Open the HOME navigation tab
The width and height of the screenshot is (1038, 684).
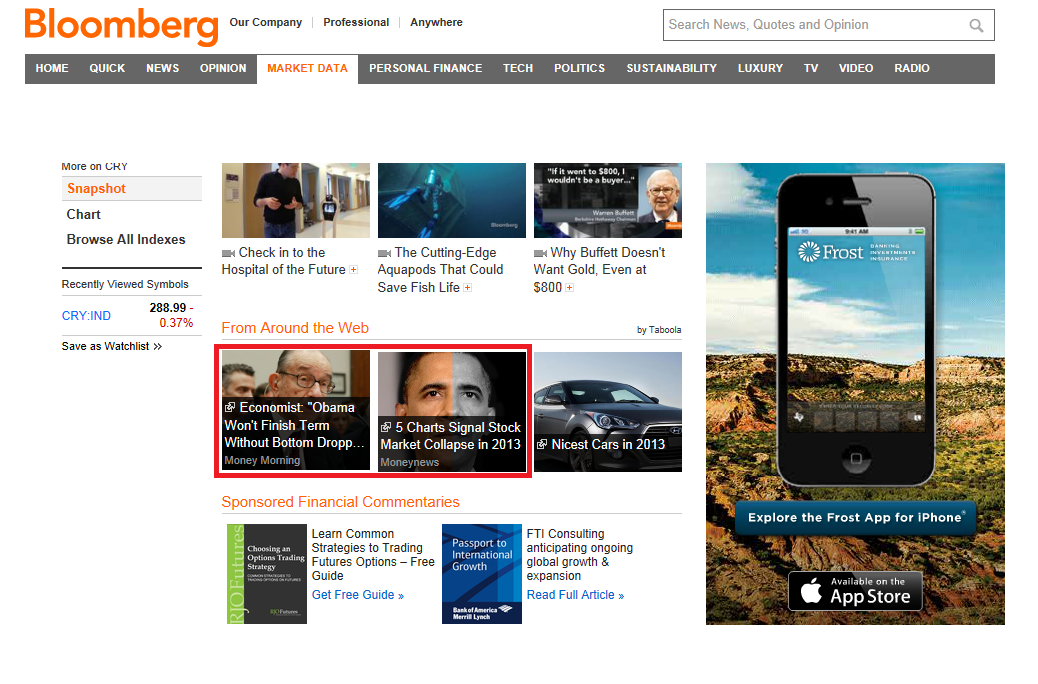pyautogui.click(x=52, y=69)
